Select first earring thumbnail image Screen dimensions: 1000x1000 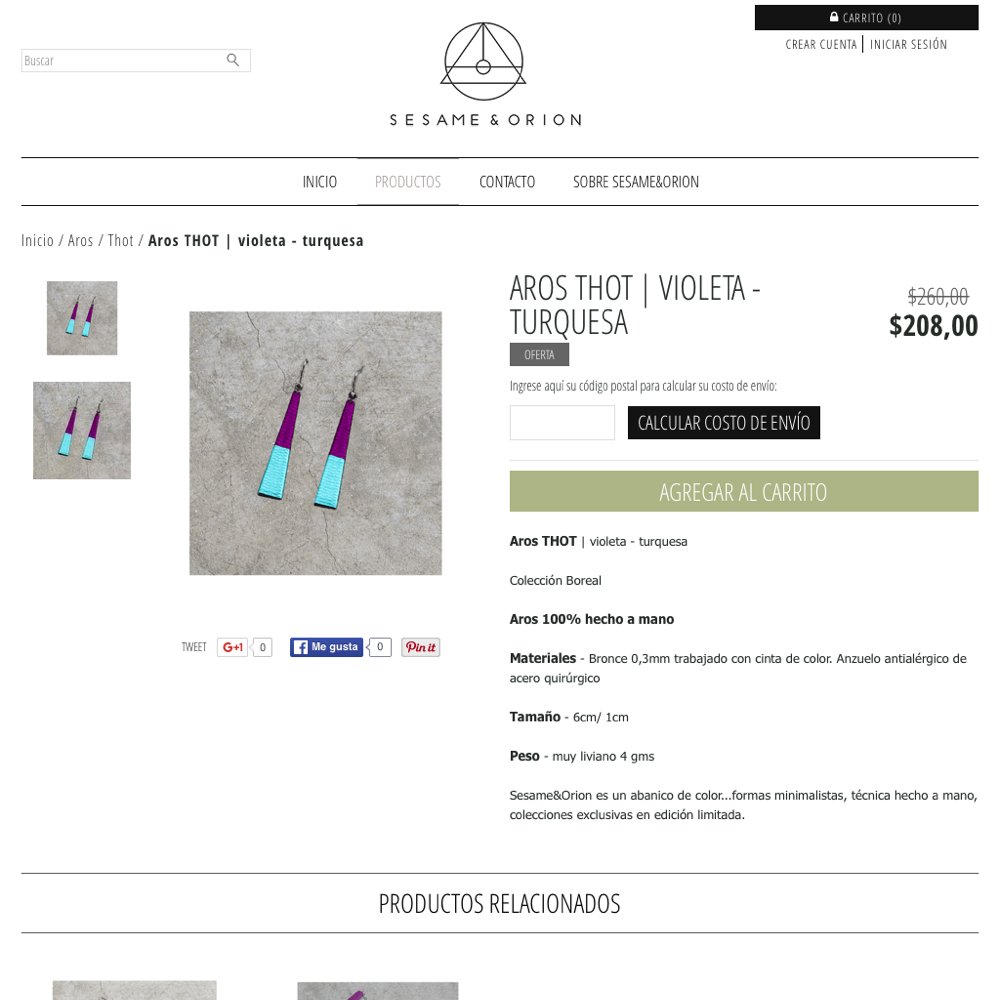(x=82, y=318)
